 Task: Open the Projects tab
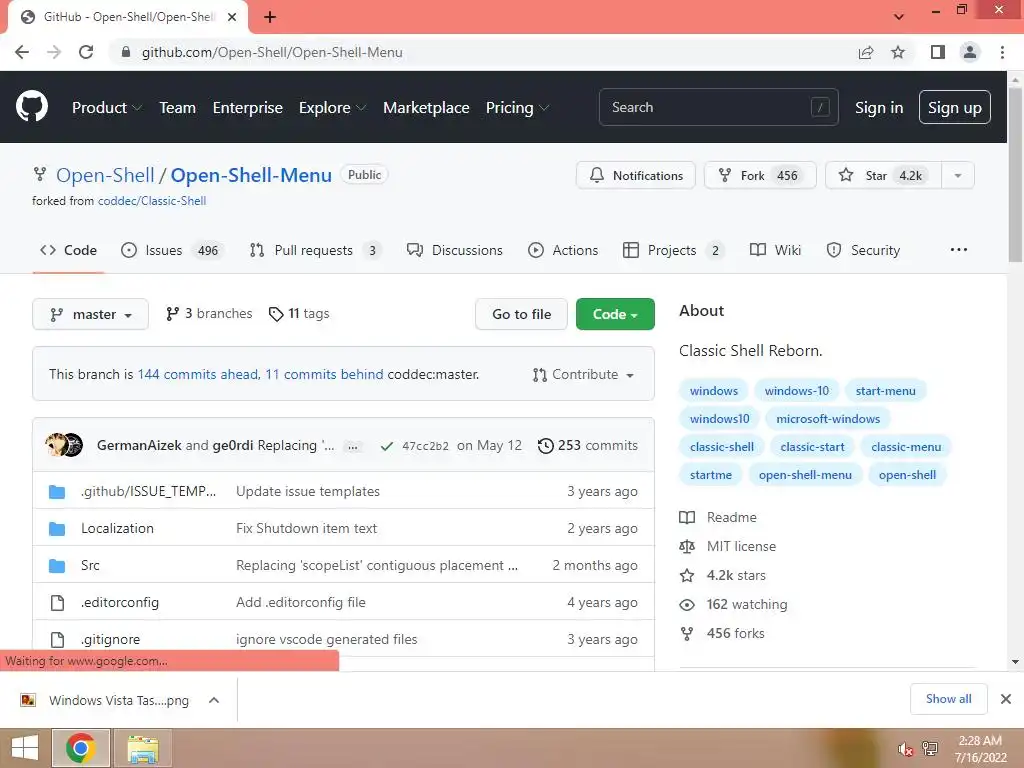click(x=674, y=250)
